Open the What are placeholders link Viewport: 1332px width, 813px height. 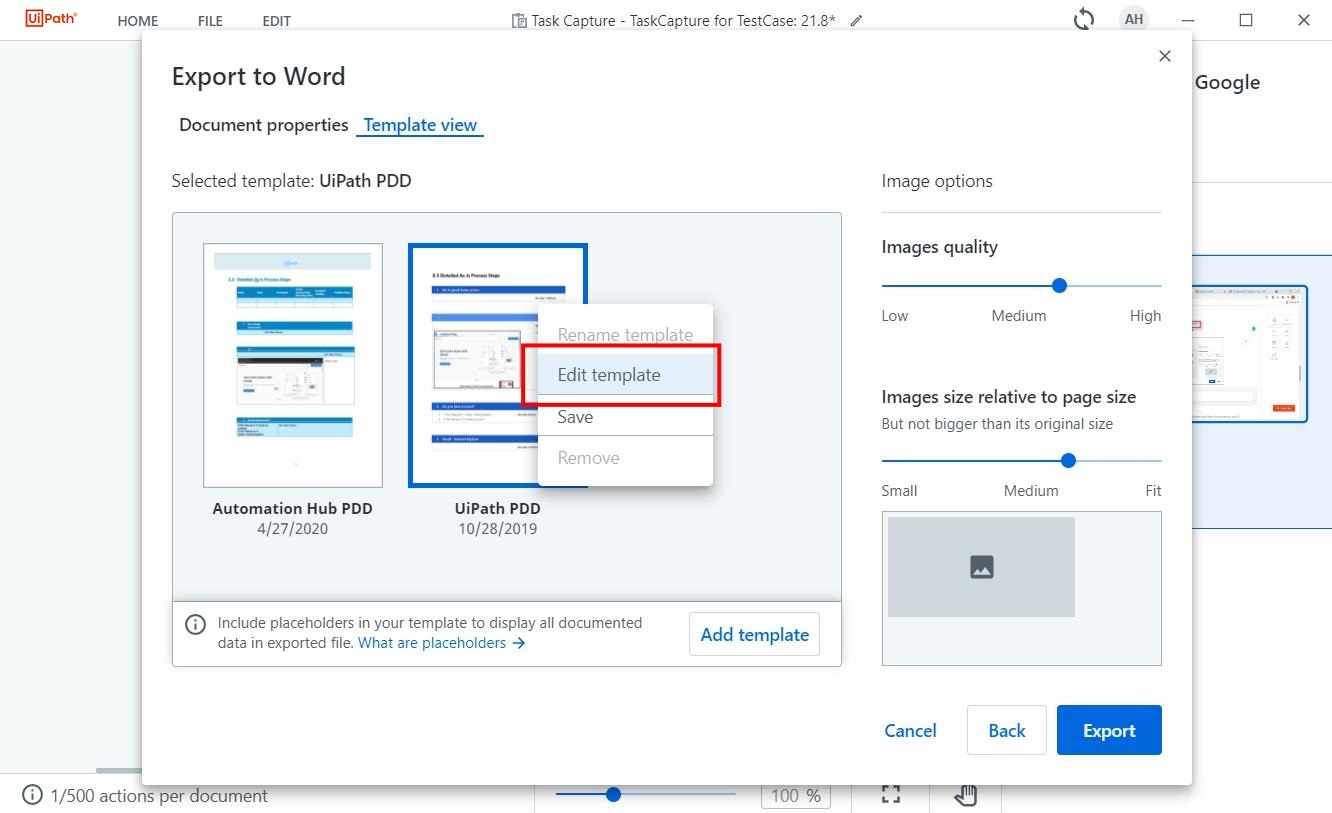click(441, 643)
